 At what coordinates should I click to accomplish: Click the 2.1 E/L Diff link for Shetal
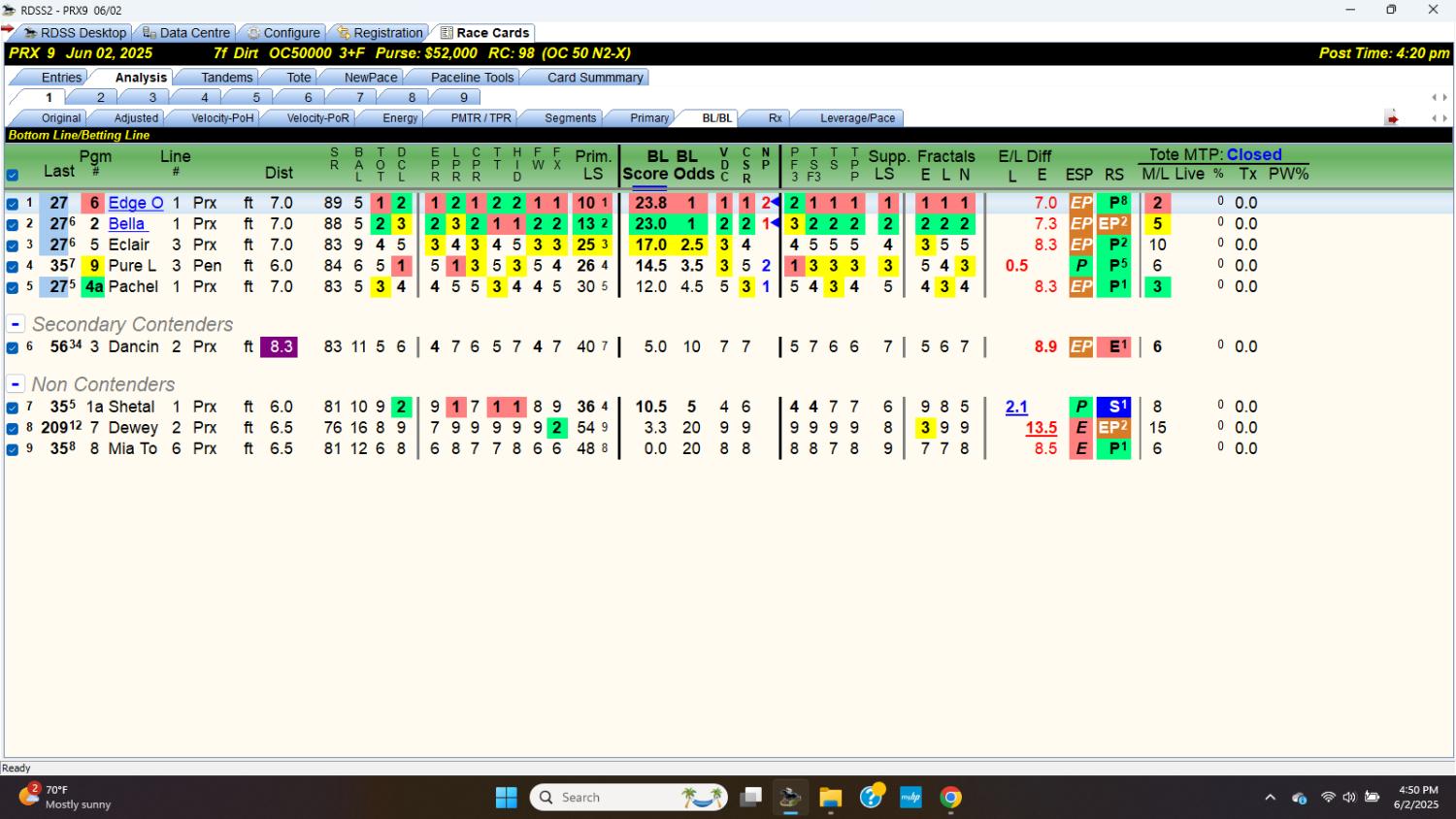1016,407
